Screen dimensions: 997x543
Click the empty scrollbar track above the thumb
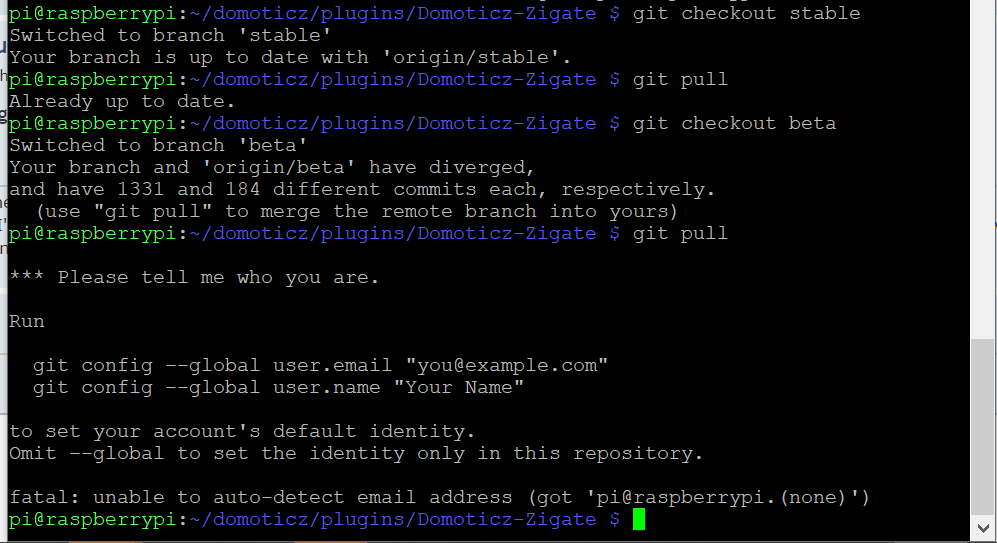(x=983, y=169)
